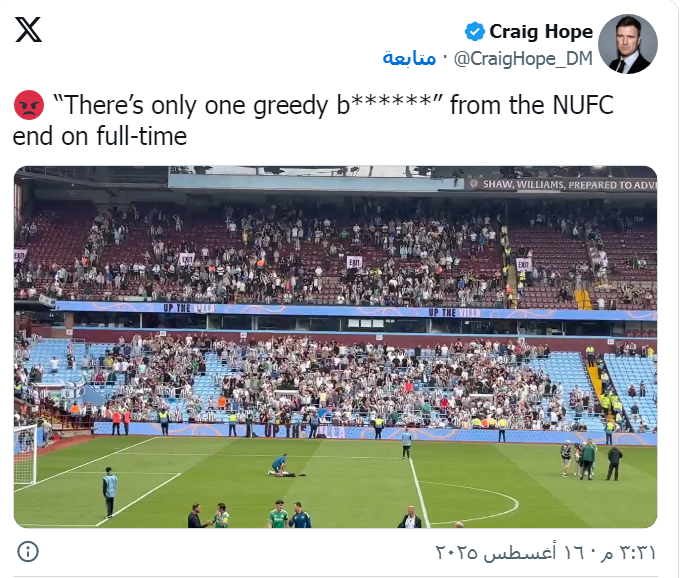Viewport: 681px width, 578px height.
Task: Open the Craig Hope display name
Action: click(541, 31)
